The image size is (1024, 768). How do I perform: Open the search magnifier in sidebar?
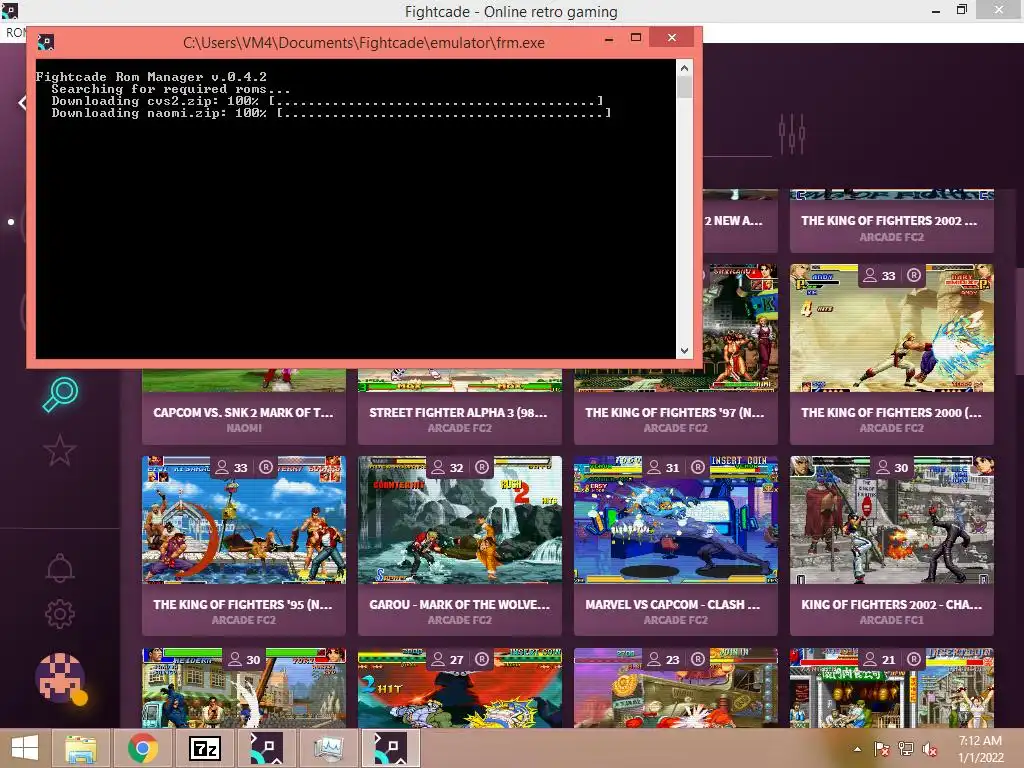click(60, 394)
